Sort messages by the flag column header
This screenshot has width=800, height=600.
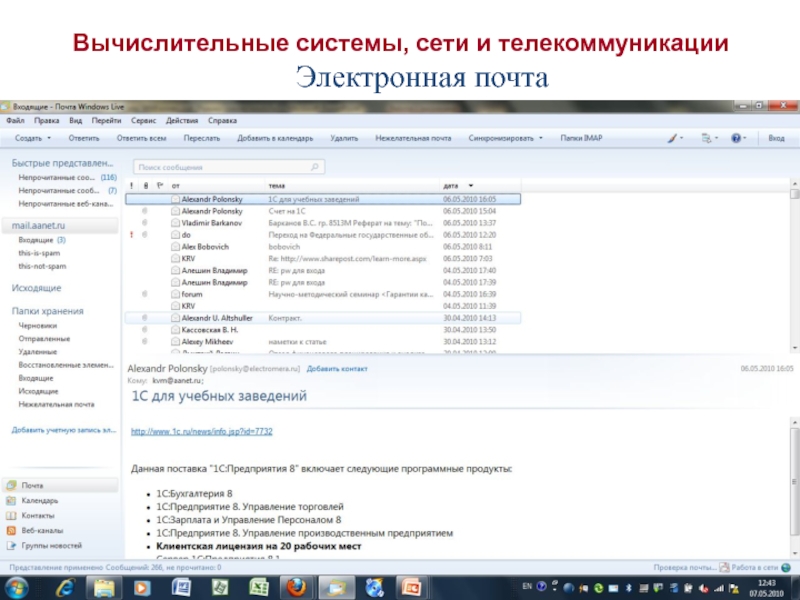(160, 186)
